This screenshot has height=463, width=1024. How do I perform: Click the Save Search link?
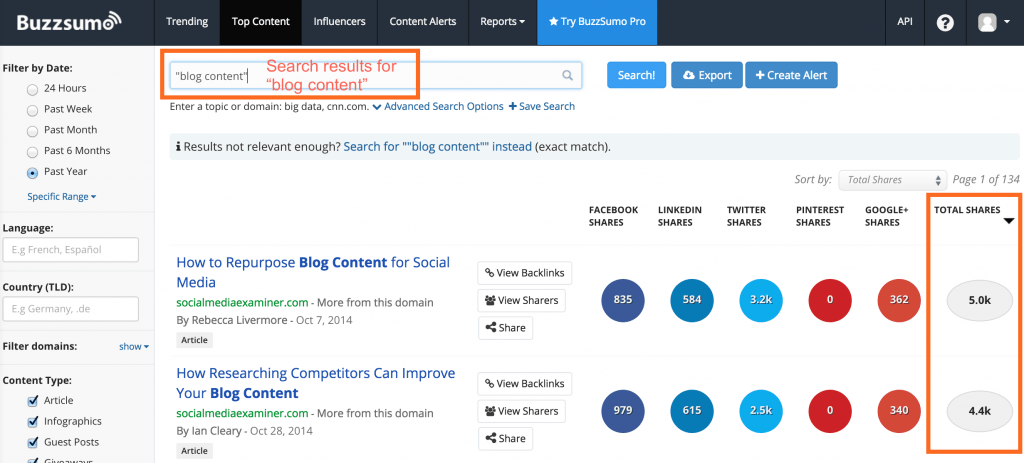542,106
